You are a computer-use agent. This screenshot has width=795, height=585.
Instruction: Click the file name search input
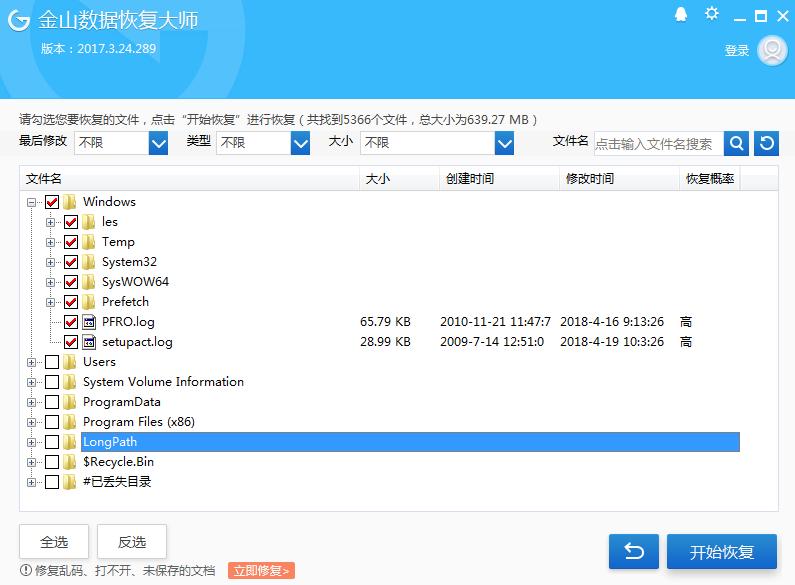pyautogui.click(x=659, y=144)
